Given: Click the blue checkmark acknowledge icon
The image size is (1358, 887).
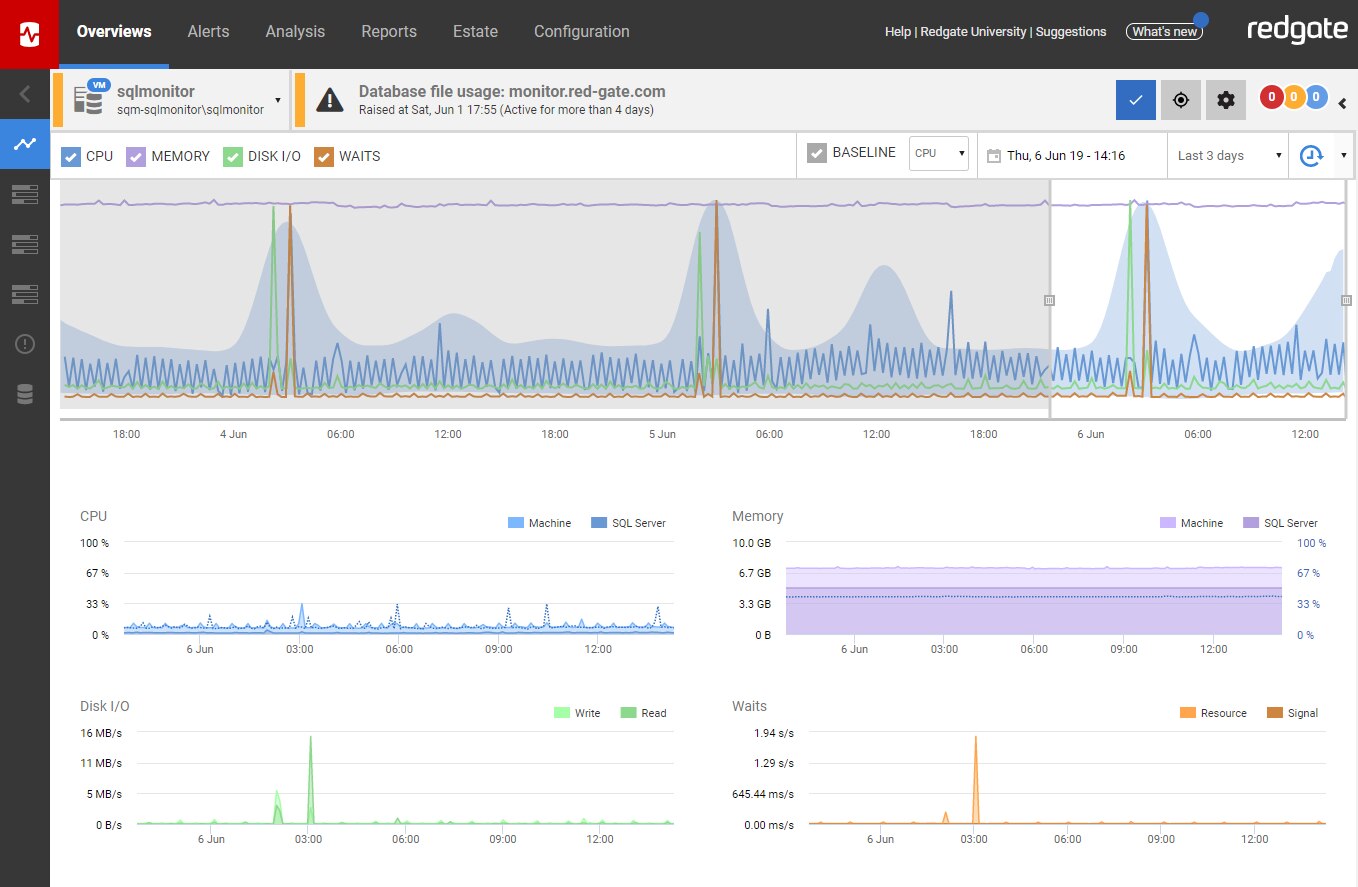Looking at the screenshot, I should [x=1135, y=100].
